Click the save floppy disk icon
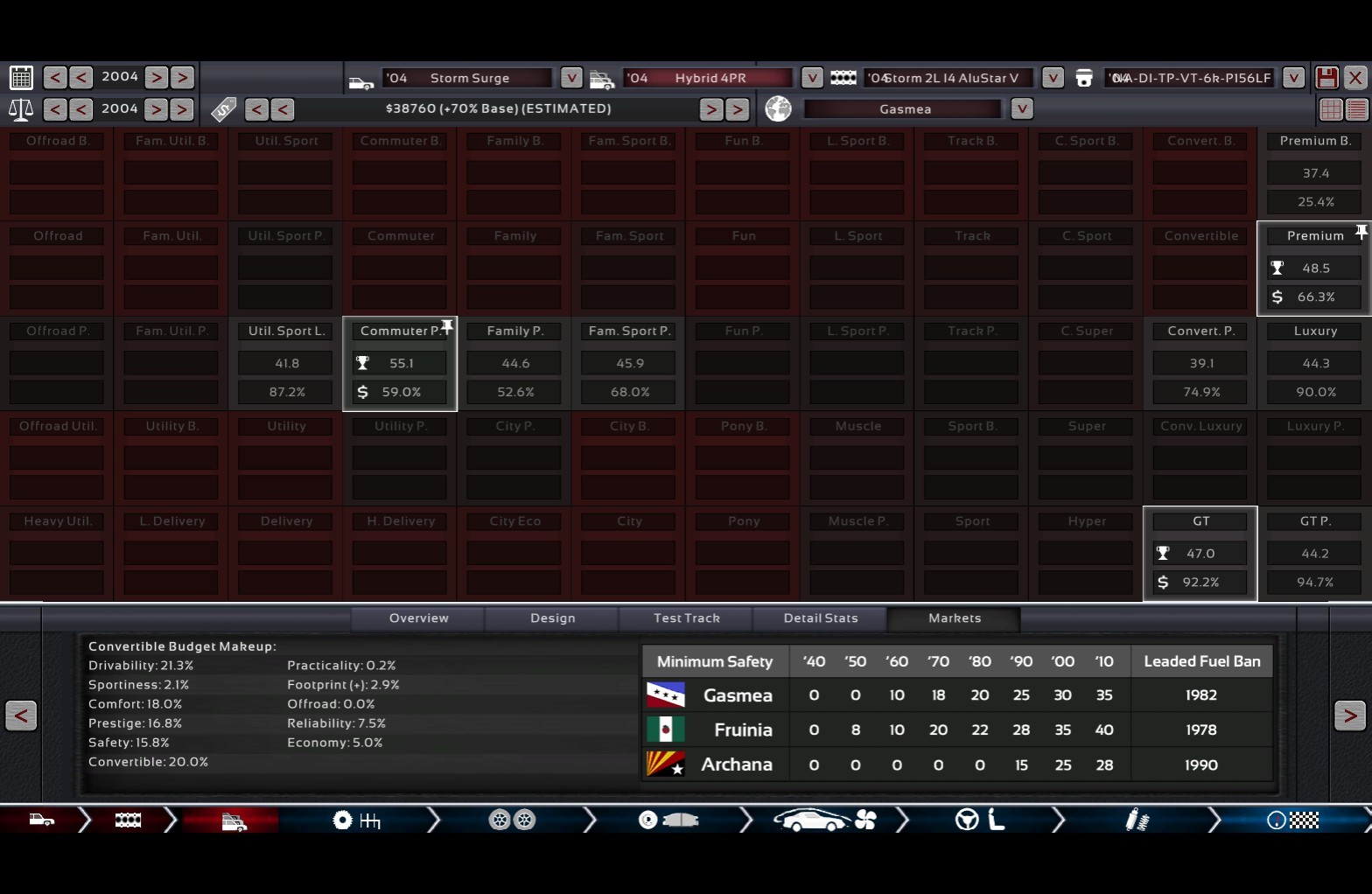Image resolution: width=1372 pixels, height=894 pixels. click(x=1326, y=78)
